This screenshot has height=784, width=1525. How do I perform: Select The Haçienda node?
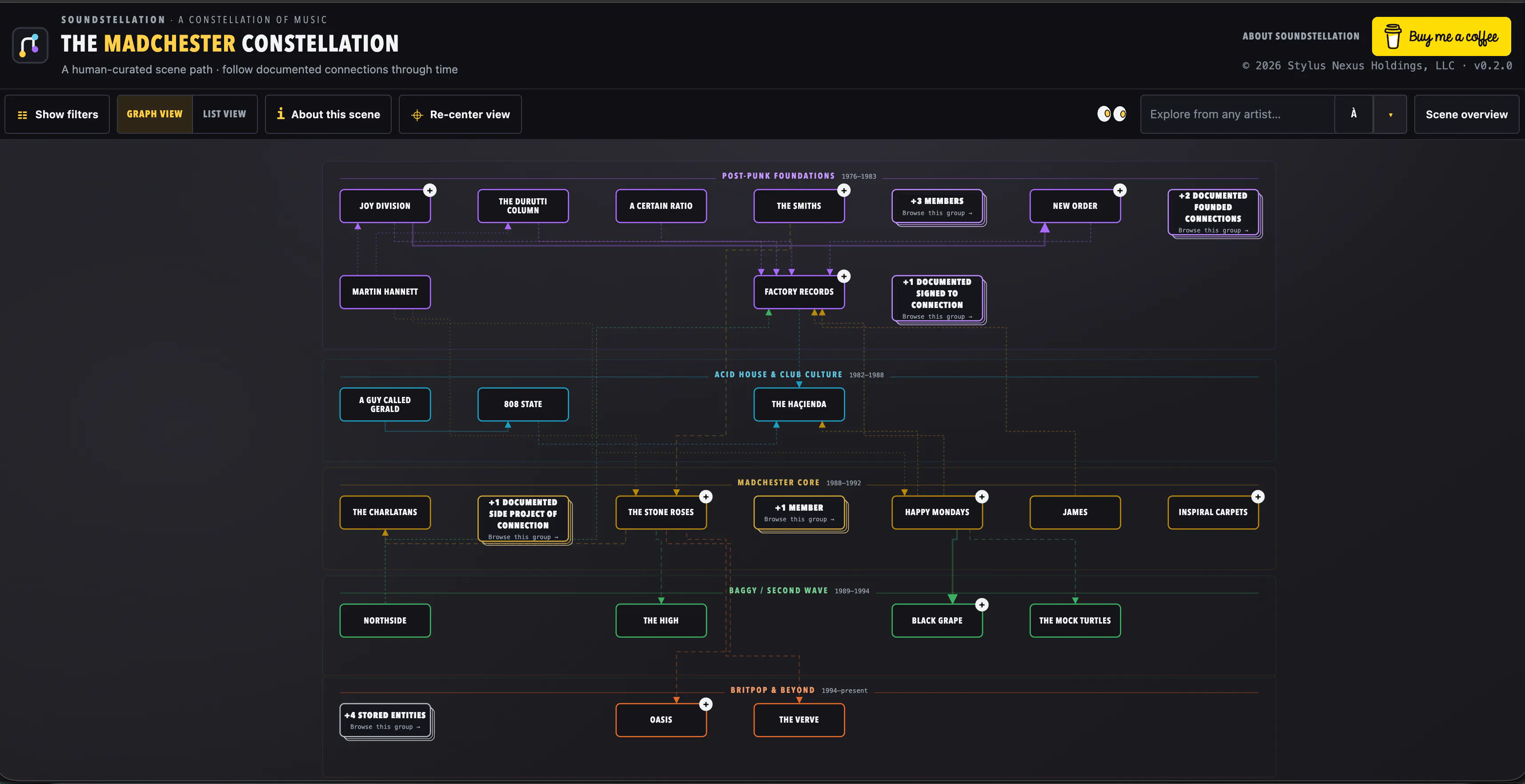(x=799, y=404)
